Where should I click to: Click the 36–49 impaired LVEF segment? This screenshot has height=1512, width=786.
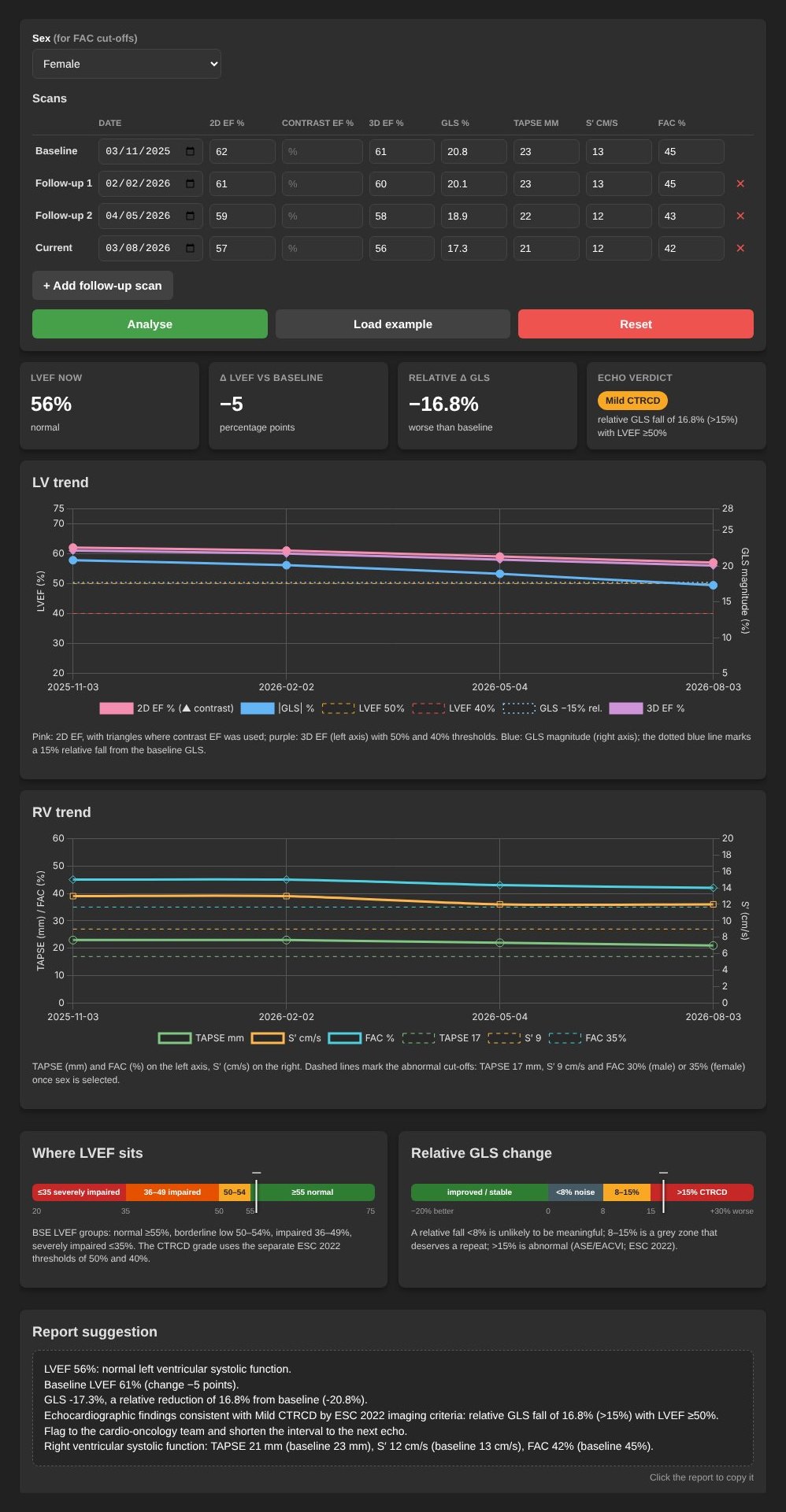(x=172, y=1192)
